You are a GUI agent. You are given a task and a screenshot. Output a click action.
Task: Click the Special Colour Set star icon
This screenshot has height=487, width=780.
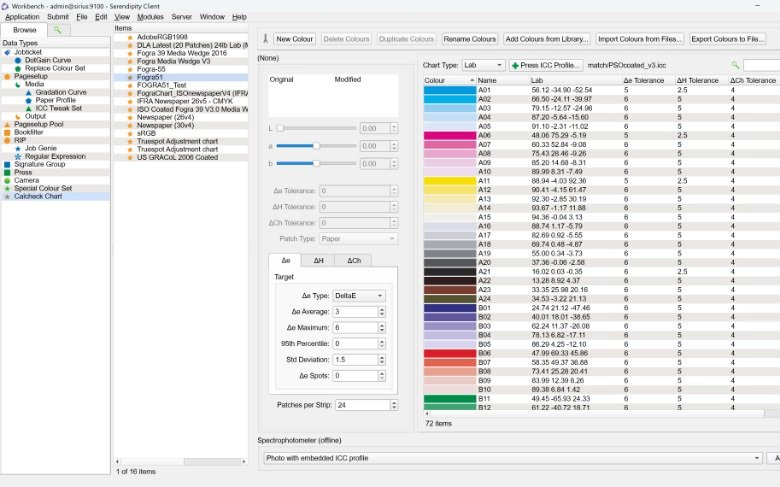pos(7,188)
